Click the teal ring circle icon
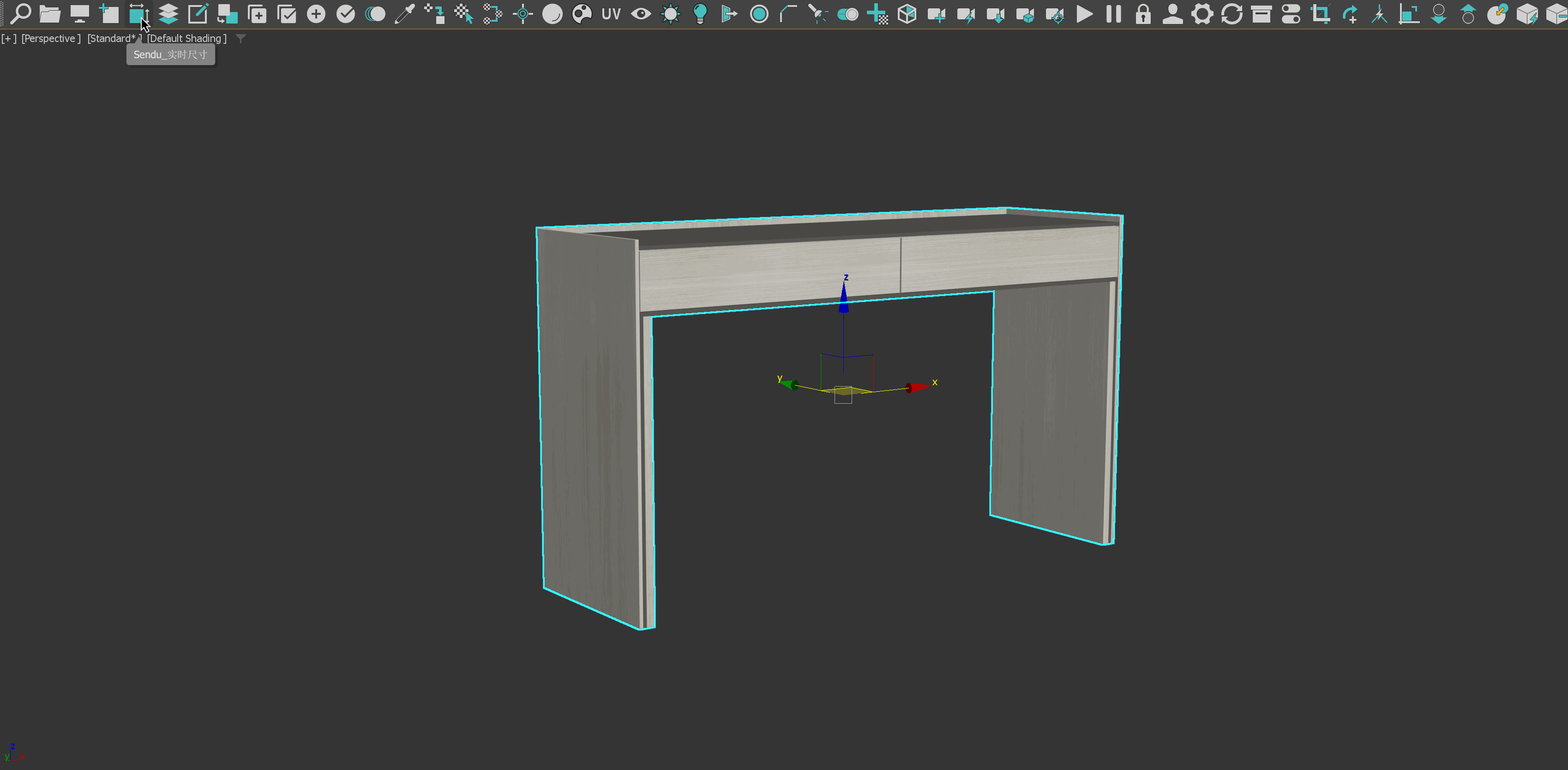 click(x=759, y=13)
